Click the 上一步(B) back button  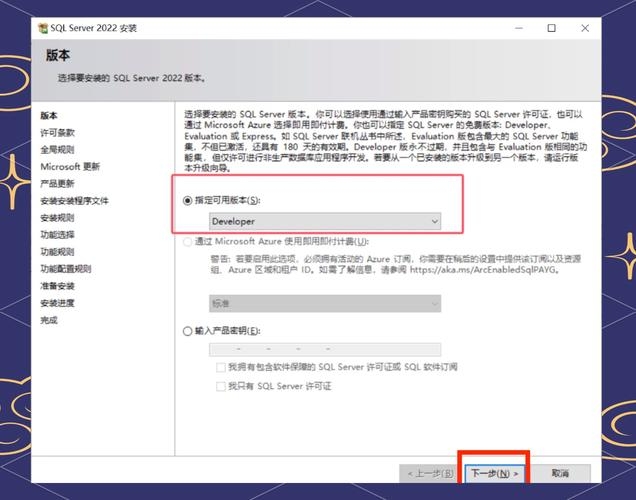430,473
